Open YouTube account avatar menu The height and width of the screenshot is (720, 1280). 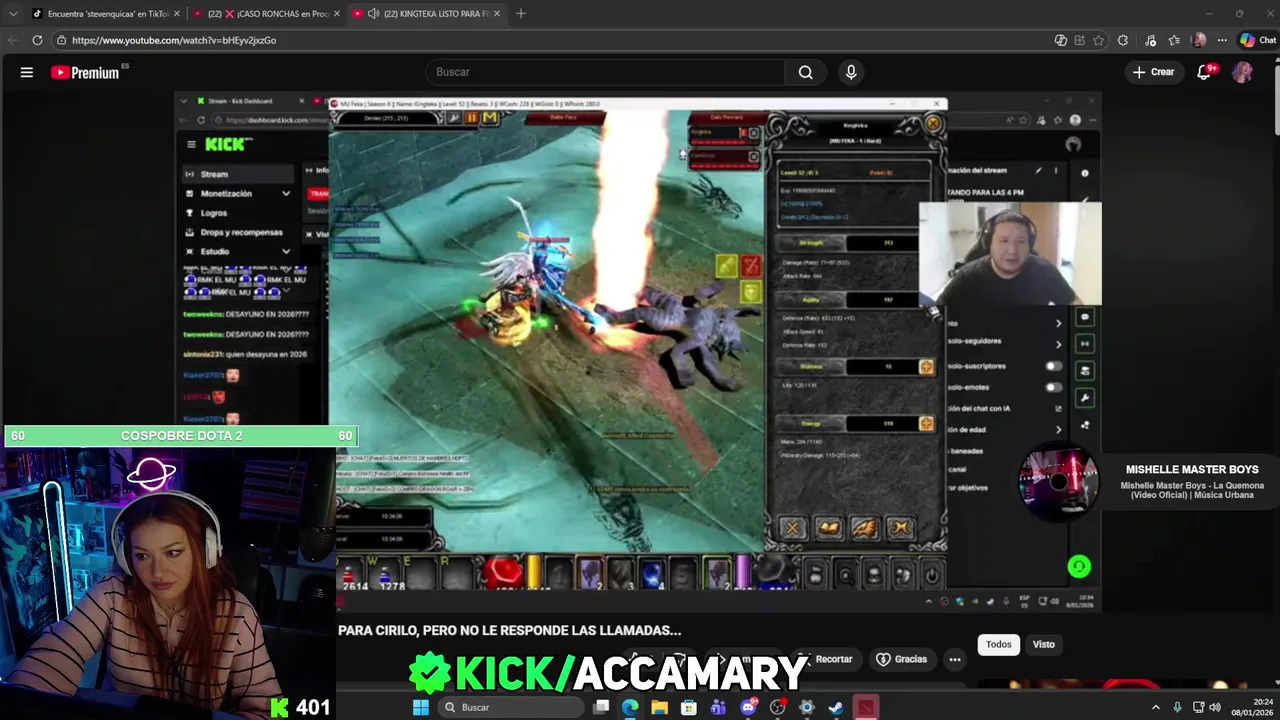coord(1242,72)
